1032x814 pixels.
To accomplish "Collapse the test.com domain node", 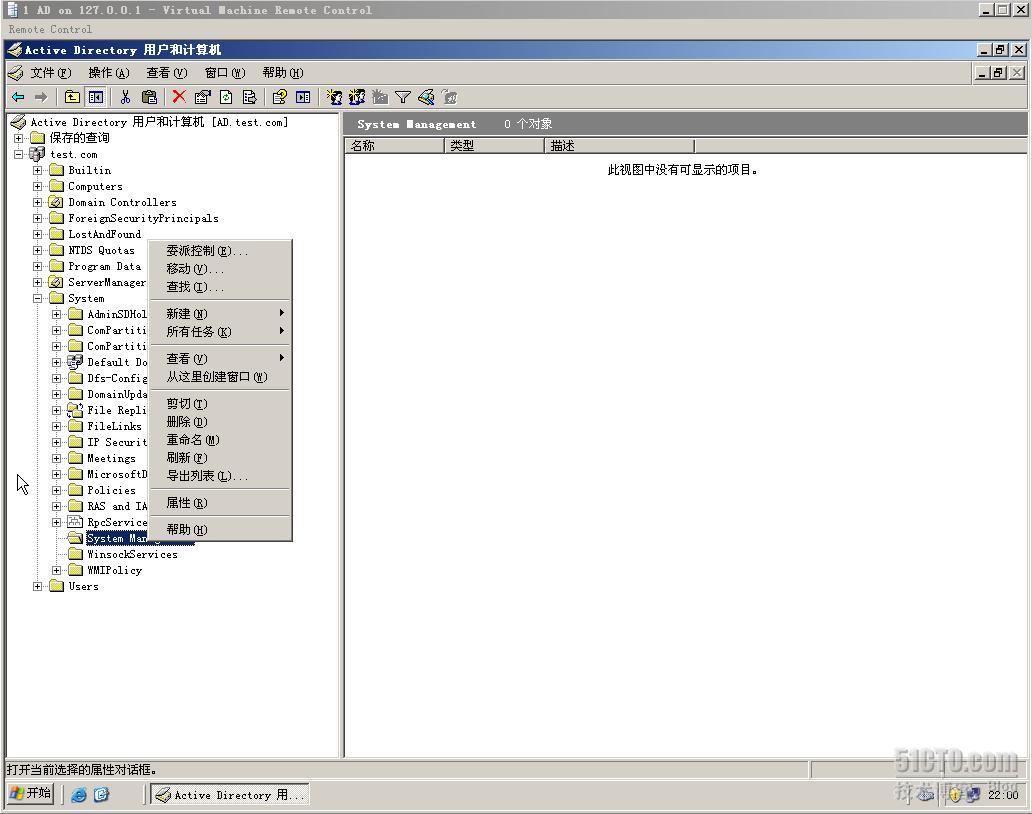I will 18,155.
